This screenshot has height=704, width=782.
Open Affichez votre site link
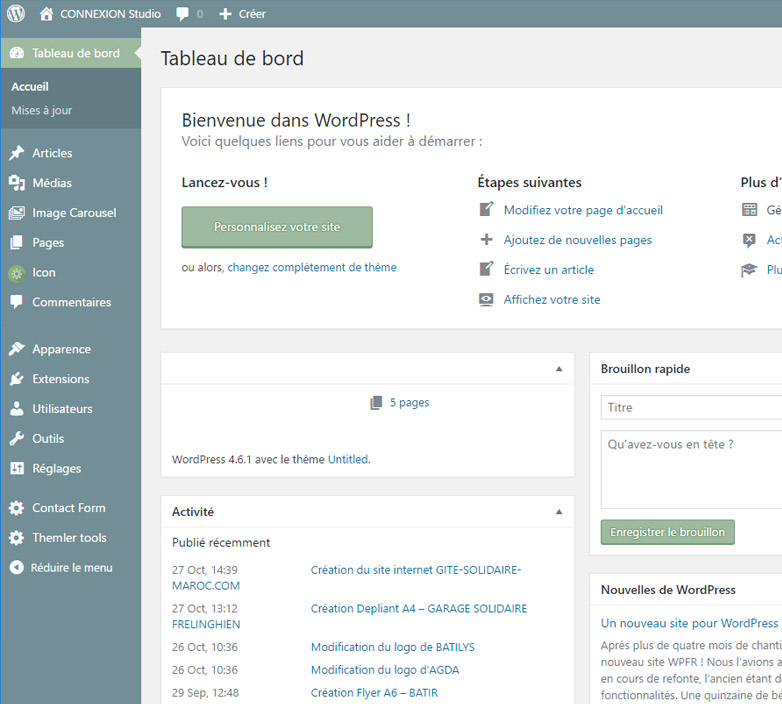pyautogui.click(x=552, y=300)
